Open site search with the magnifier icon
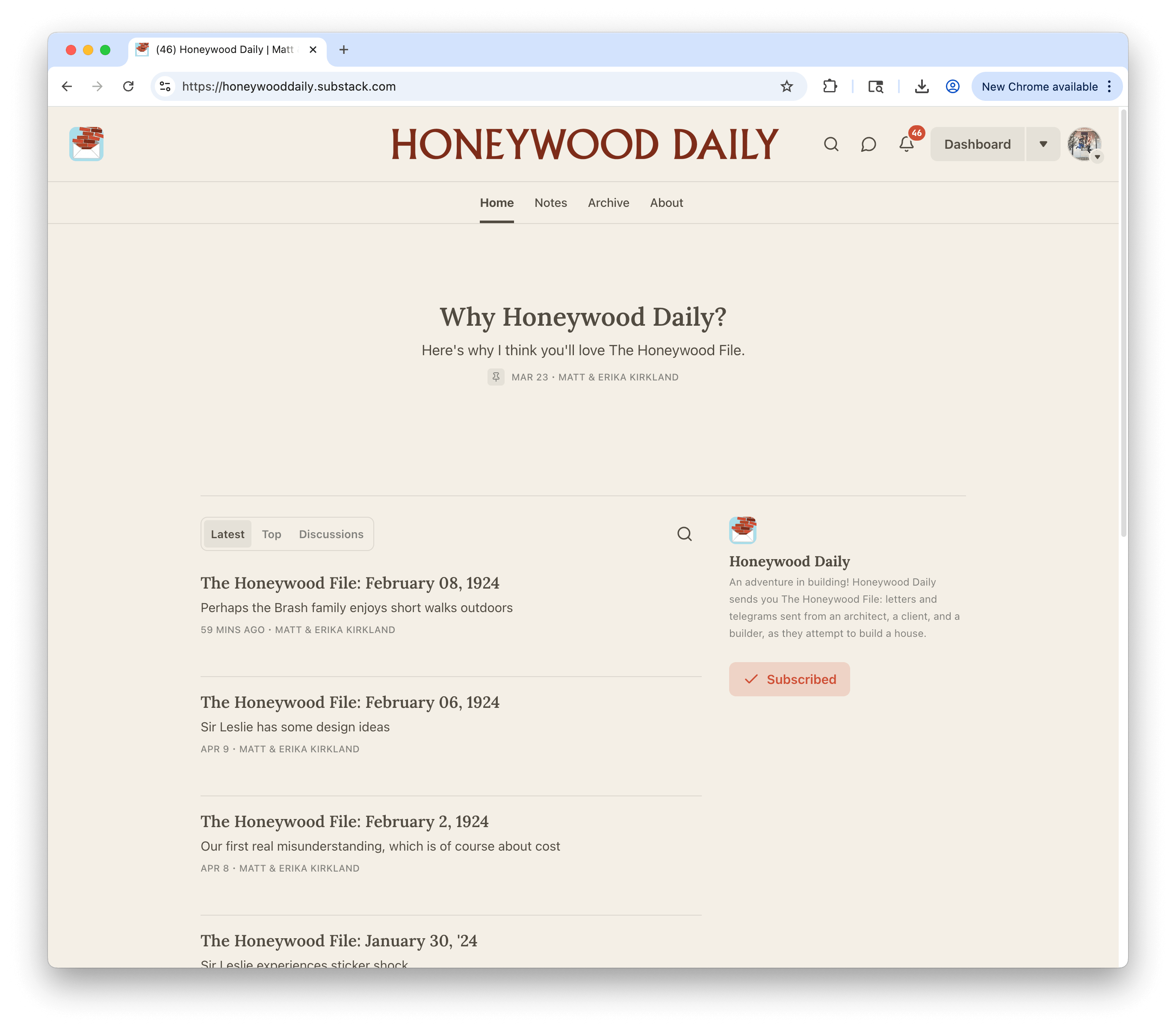Image resolution: width=1176 pixels, height=1031 pixels. click(x=831, y=144)
